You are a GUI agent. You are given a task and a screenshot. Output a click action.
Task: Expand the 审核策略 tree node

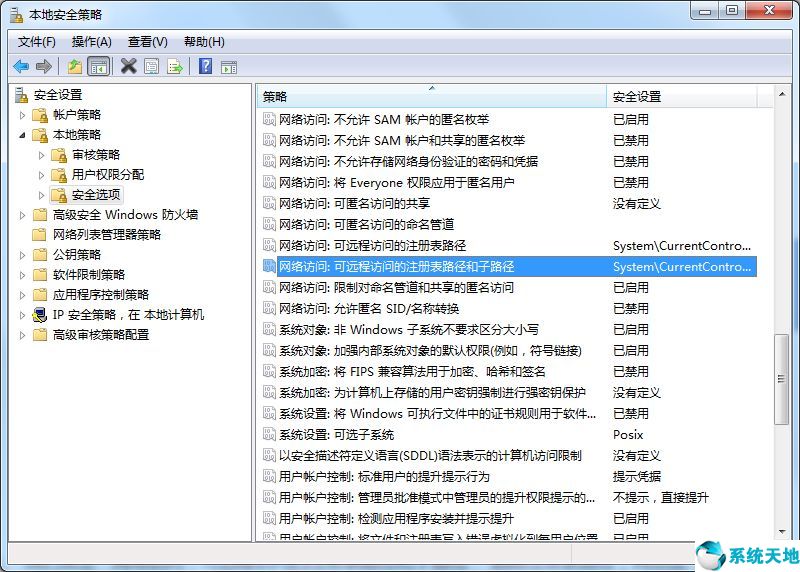point(41,155)
